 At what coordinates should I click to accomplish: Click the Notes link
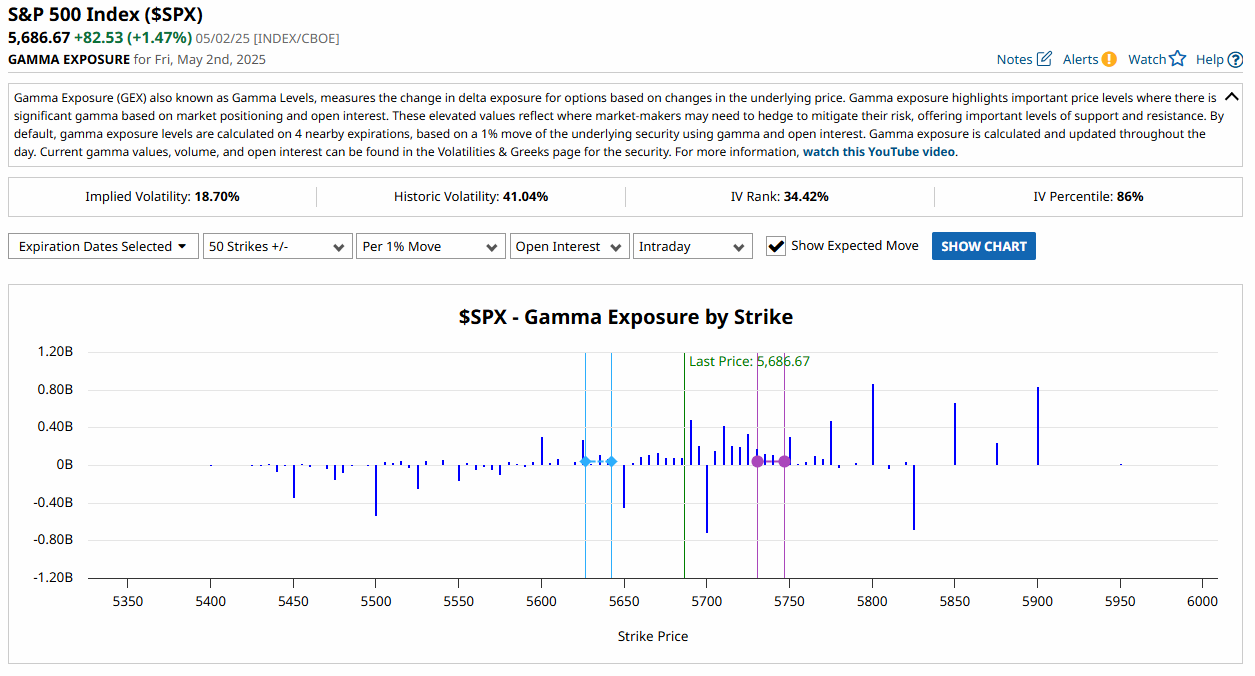tap(1014, 59)
